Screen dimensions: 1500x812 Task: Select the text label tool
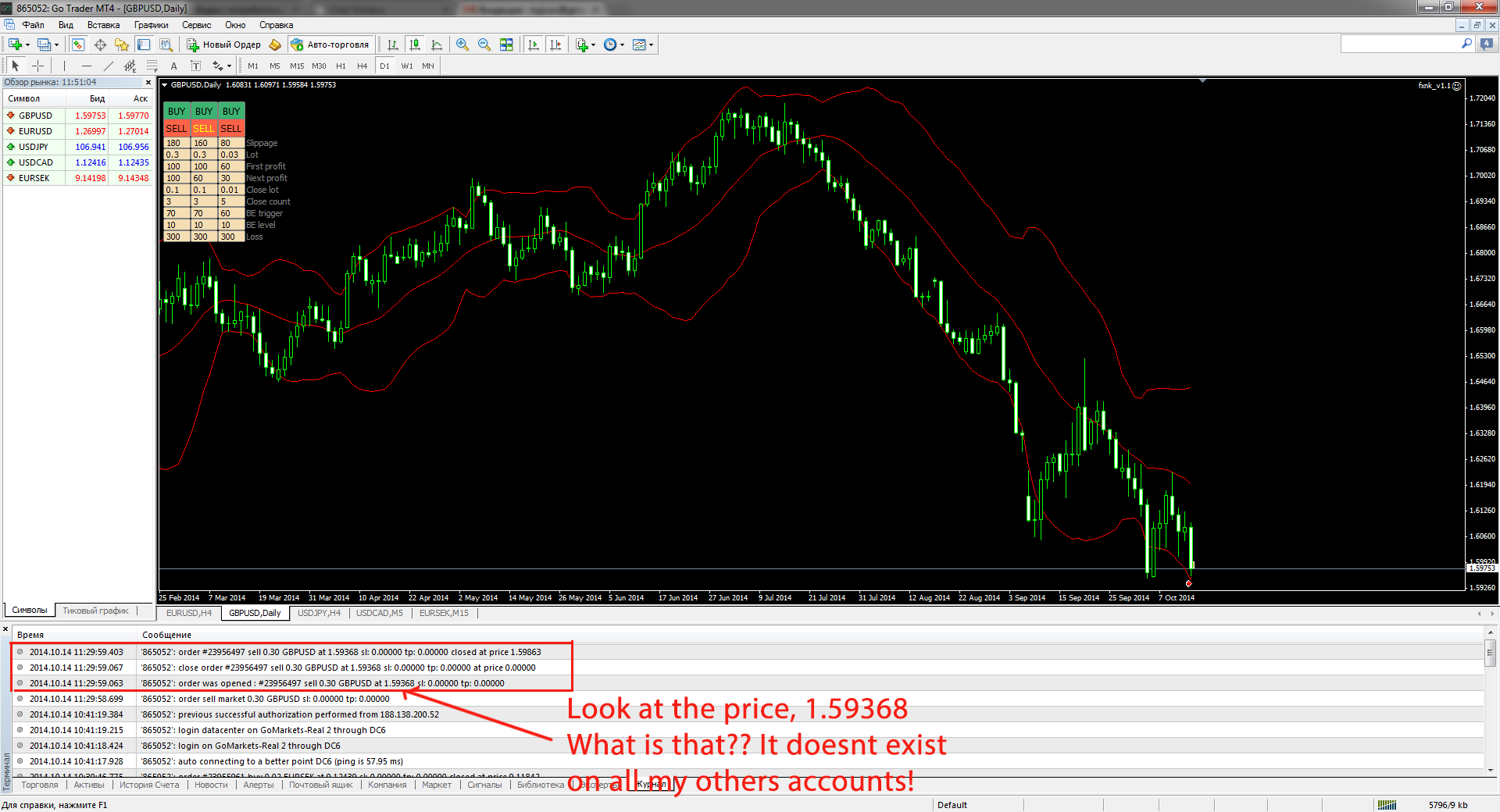tap(195, 66)
